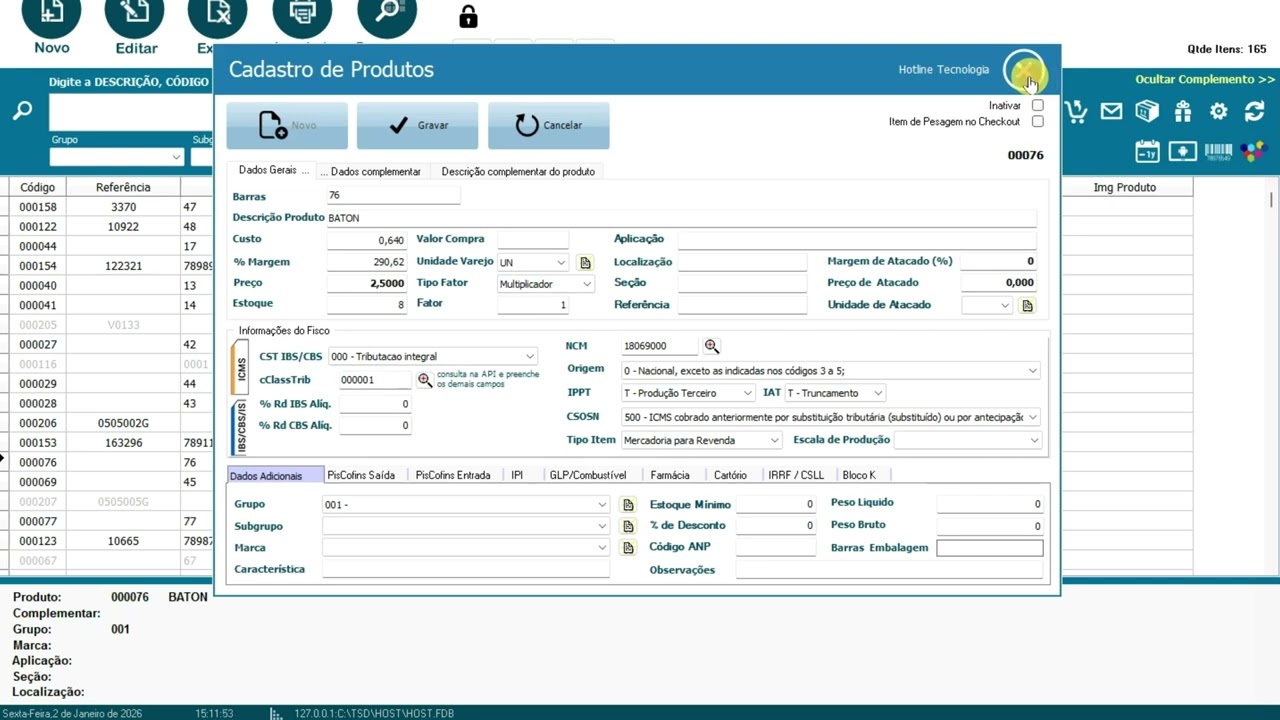Switch to Descrição complementar do produto tab
The width and height of the screenshot is (1280, 720).
click(518, 172)
